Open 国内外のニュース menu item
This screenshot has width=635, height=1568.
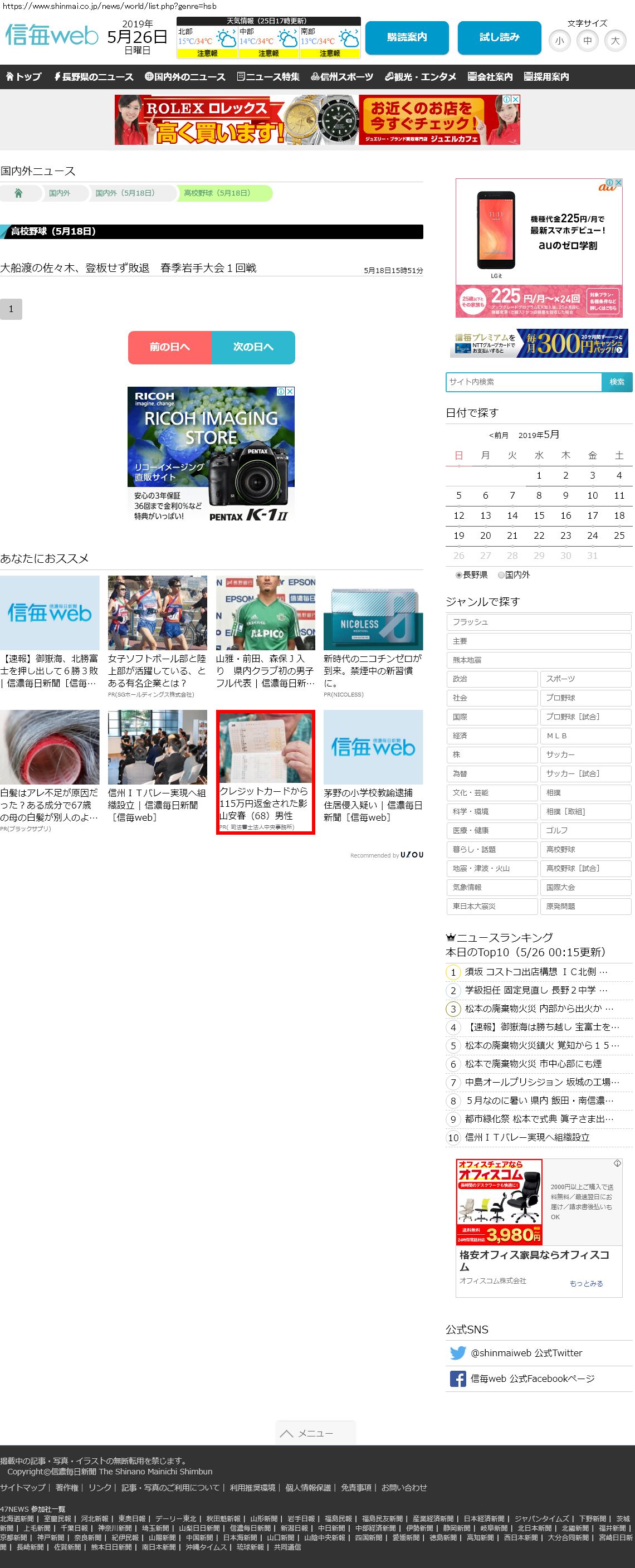(185, 77)
